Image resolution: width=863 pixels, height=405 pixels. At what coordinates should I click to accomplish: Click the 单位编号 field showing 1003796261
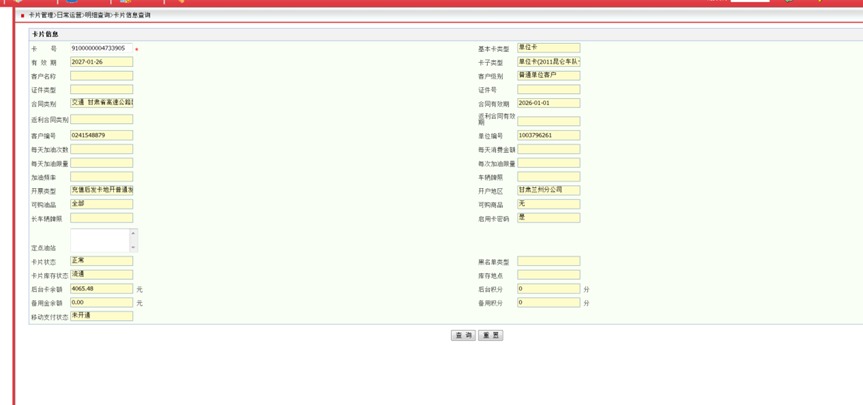548,135
